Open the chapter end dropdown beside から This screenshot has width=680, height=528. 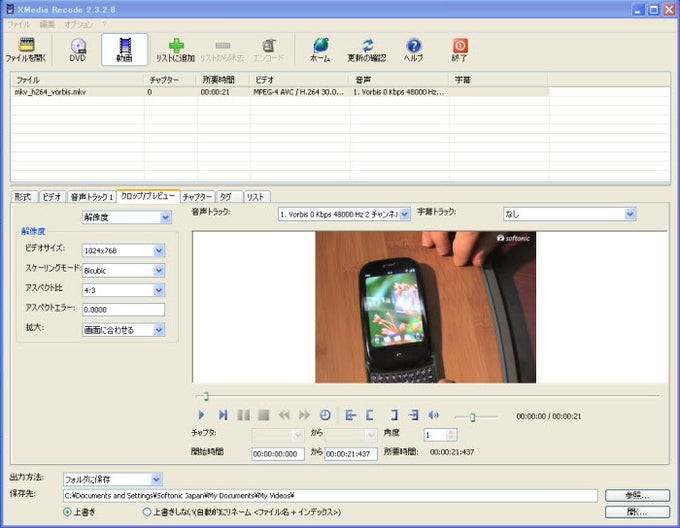(350, 434)
